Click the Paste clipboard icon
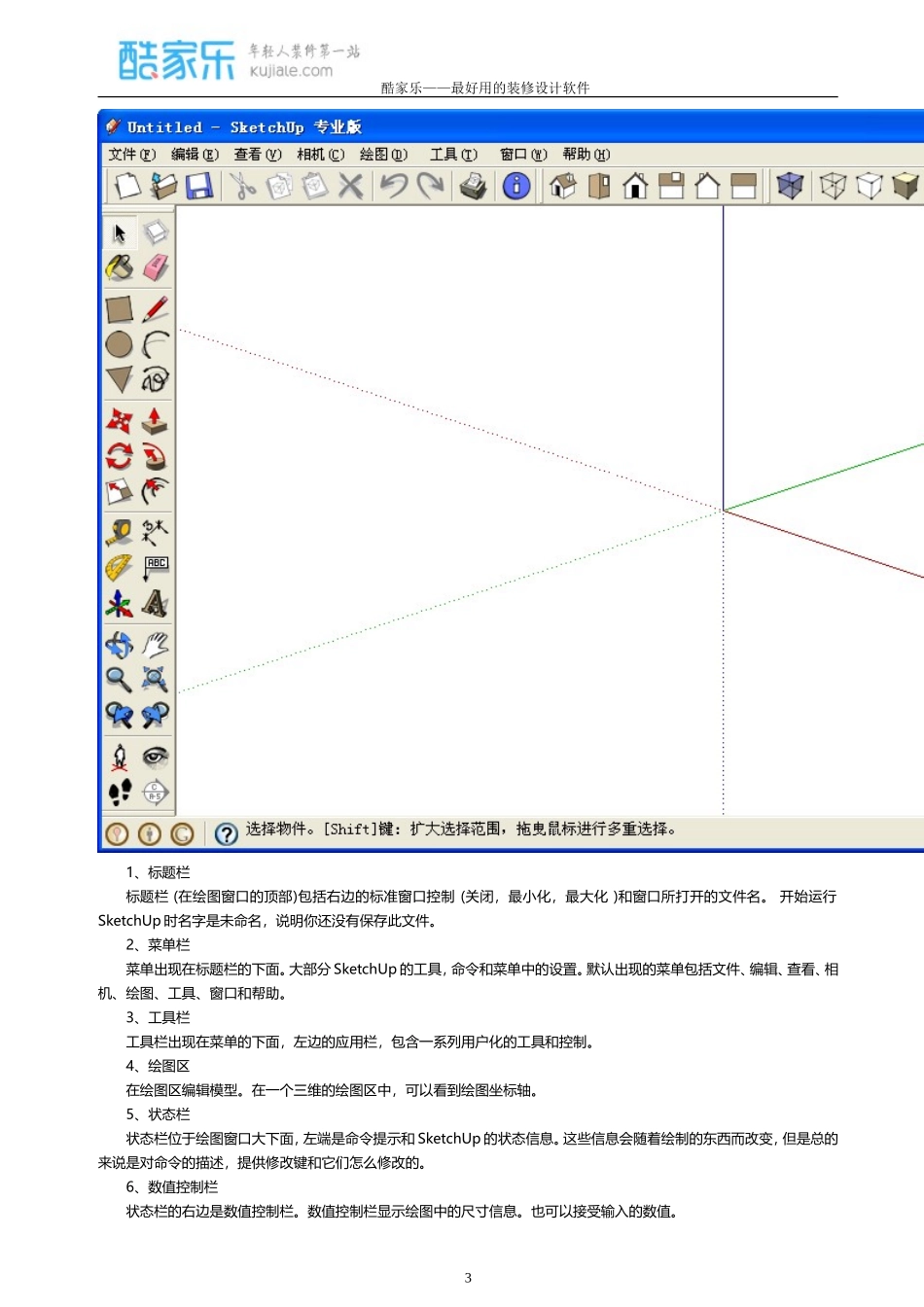 pos(315,186)
